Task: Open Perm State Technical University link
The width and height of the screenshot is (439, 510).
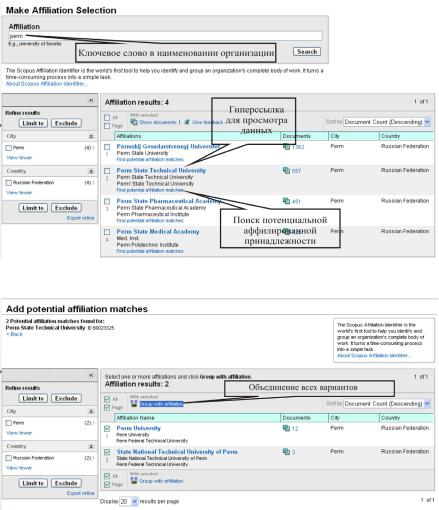Action: pos(161,170)
